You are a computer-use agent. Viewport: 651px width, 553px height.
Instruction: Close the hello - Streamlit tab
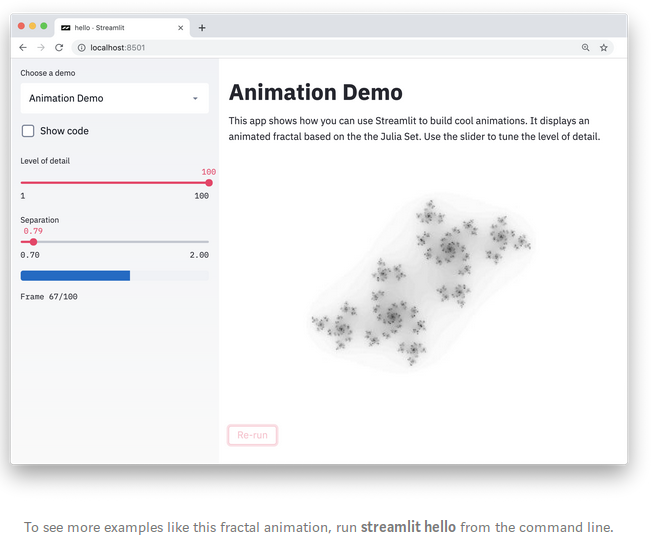click(x=181, y=28)
